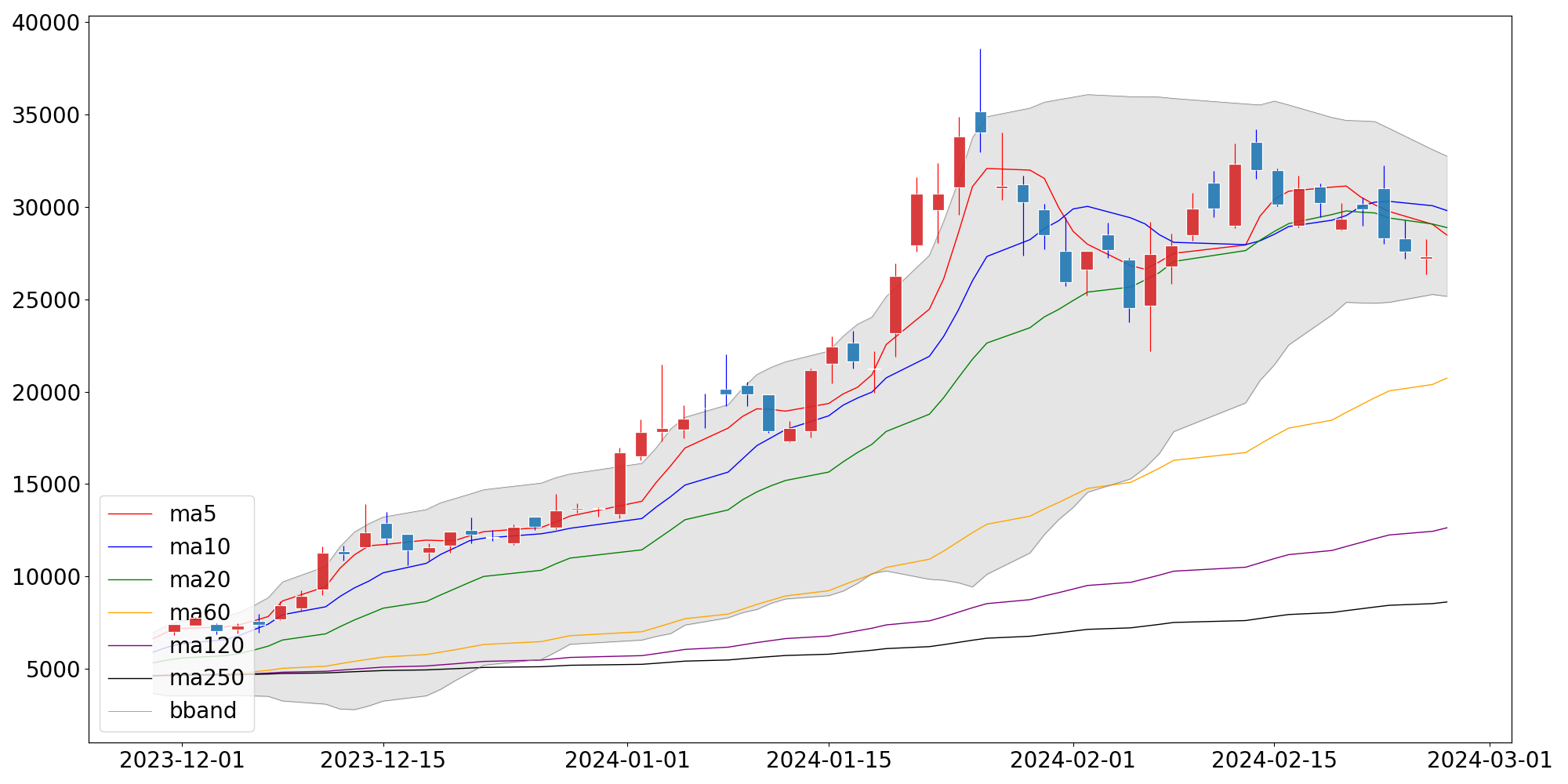1568x784 pixels.
Task: Click the 35000 y-axis tick label
Action: (x=47, y=115)
